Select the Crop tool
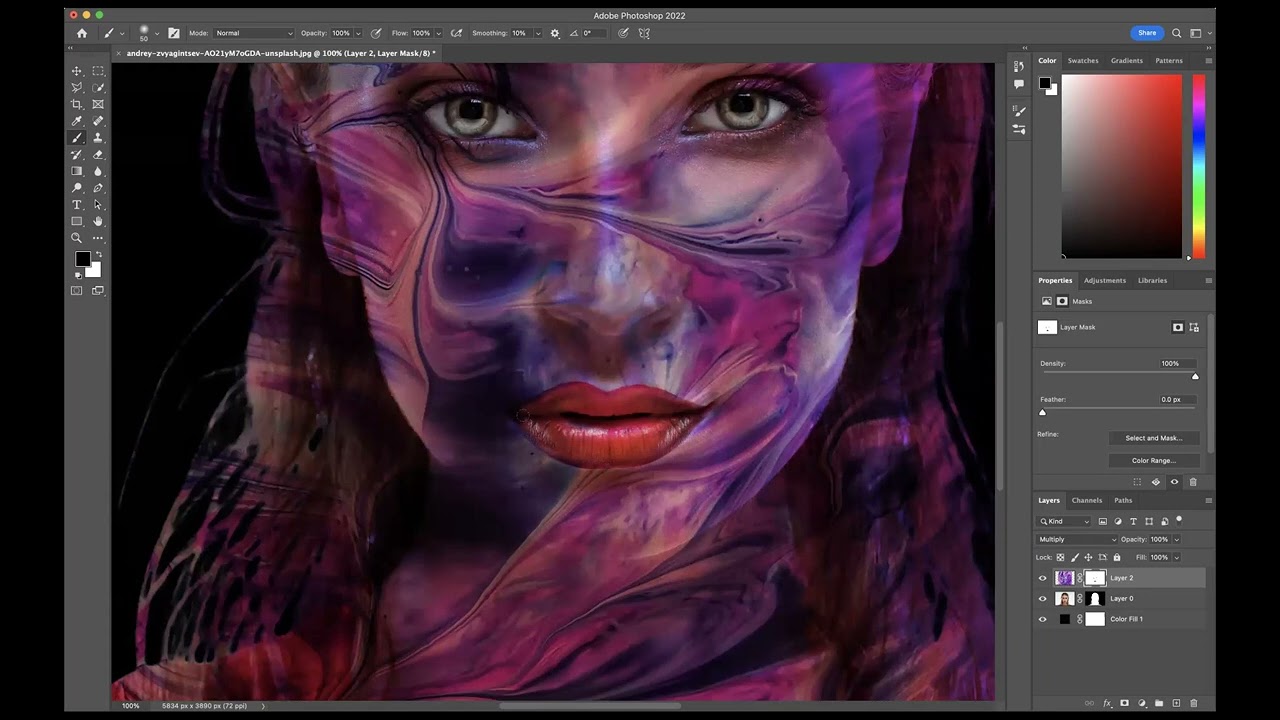This screenshot has height=720, width=1280. coord(76,104)
